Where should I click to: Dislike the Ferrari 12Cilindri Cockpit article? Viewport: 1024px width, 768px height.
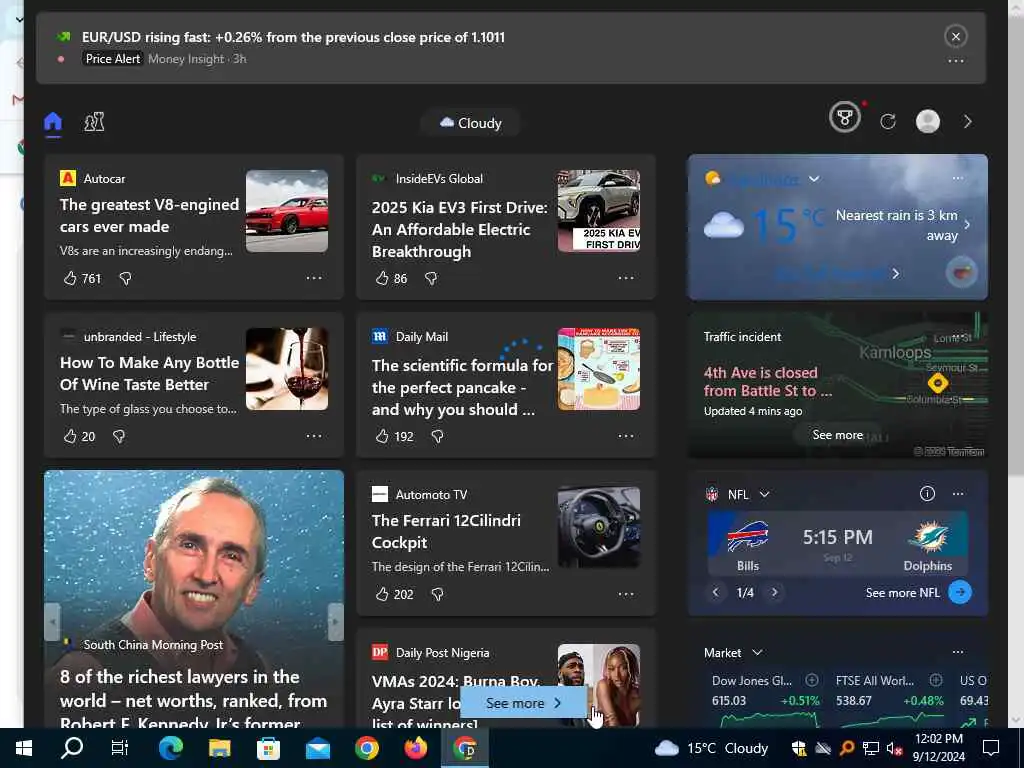[438, 594]
